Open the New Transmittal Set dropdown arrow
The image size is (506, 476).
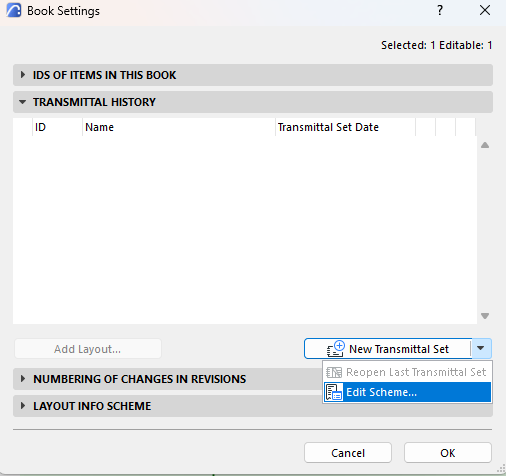pyautogui.click(x=481, y=348)
